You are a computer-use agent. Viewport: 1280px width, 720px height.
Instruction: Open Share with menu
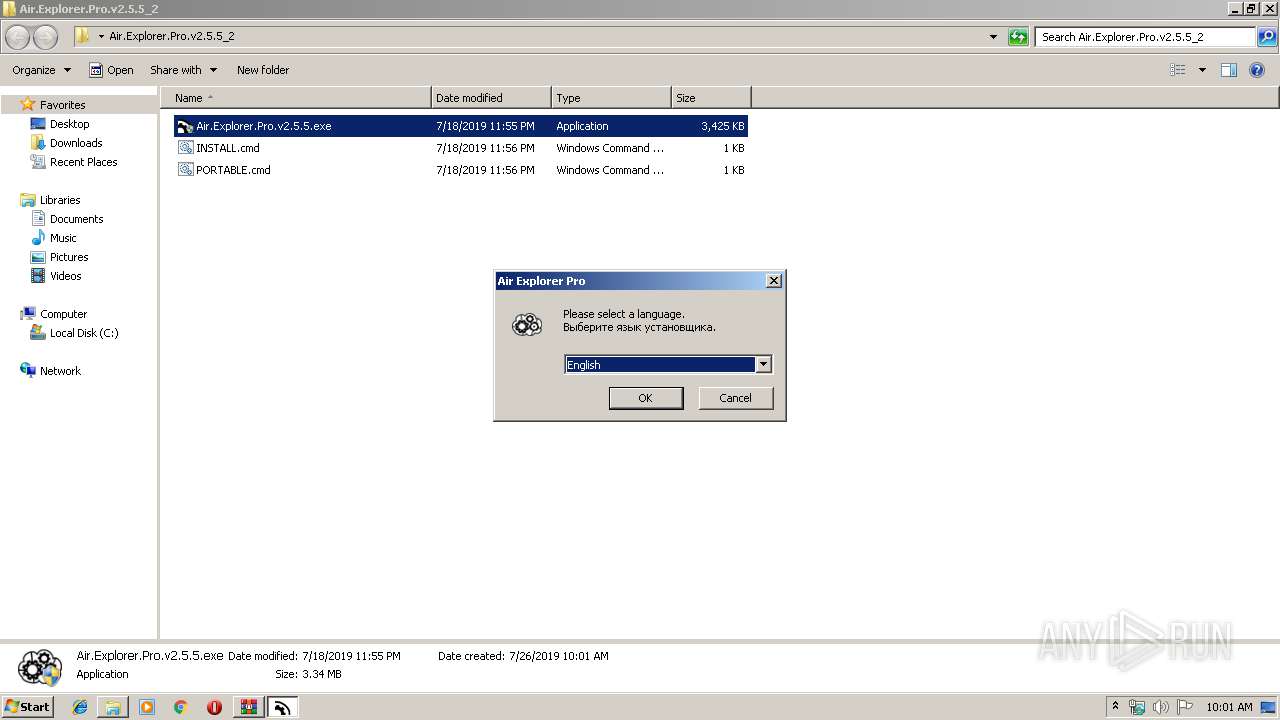point(183,70)
